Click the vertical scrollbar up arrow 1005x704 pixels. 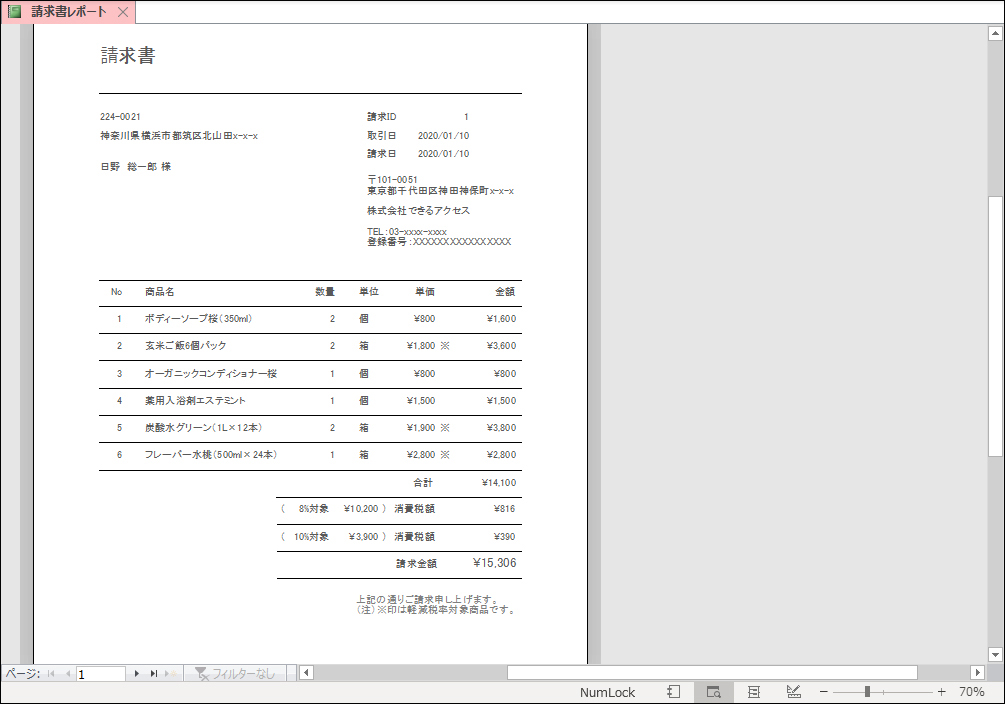click(x=995, y=33)
